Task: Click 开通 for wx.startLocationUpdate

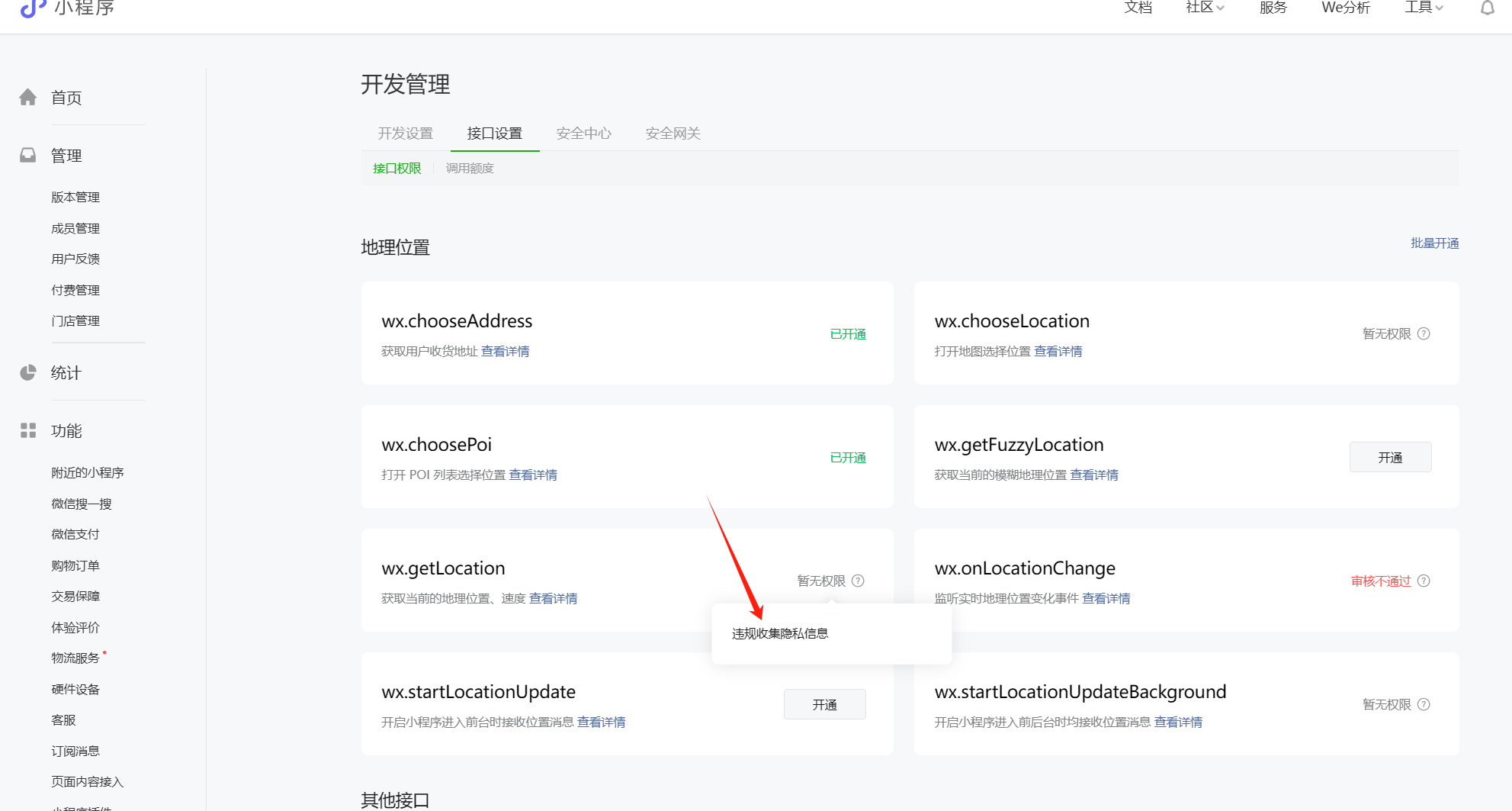Action: (x=824, y=704)
